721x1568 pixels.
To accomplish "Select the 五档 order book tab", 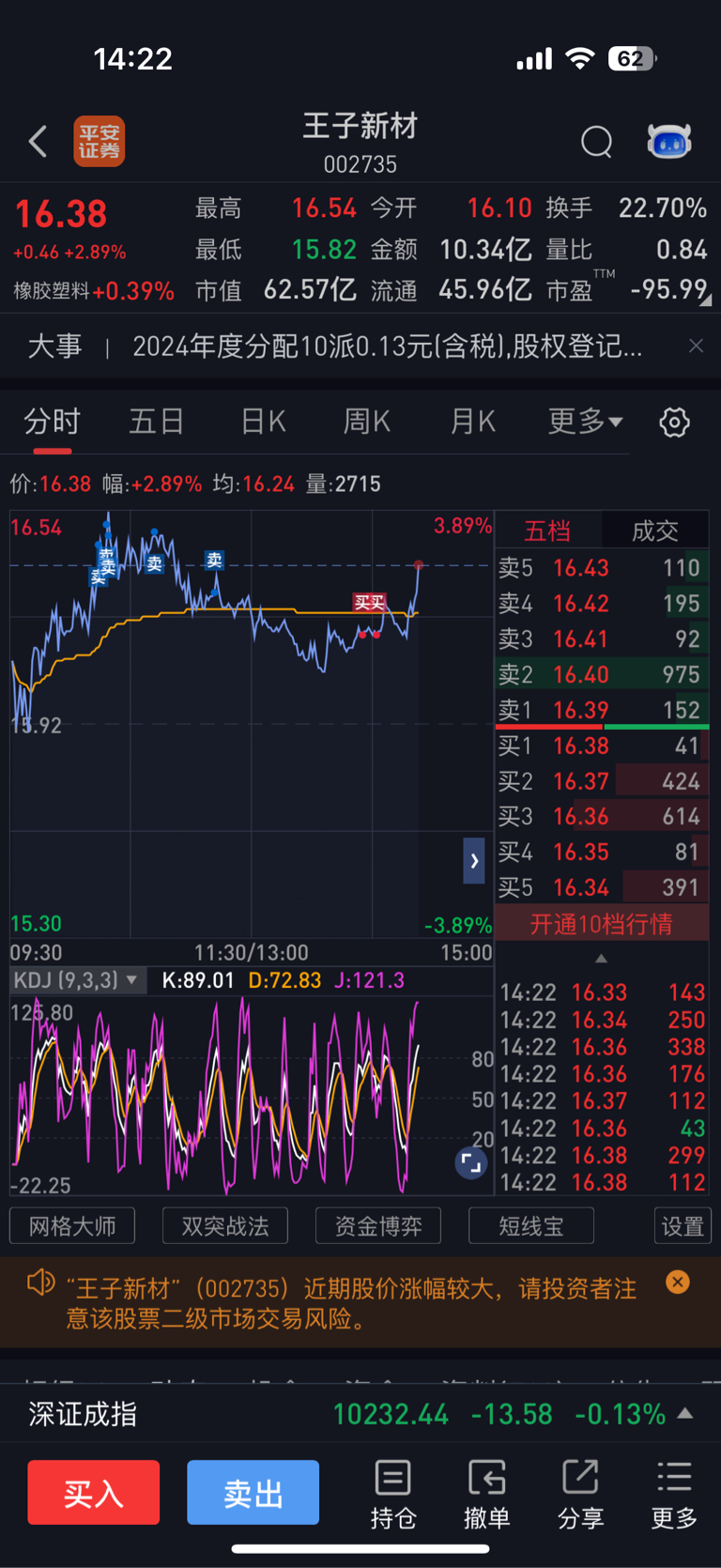I will click(x=547, y=531).
